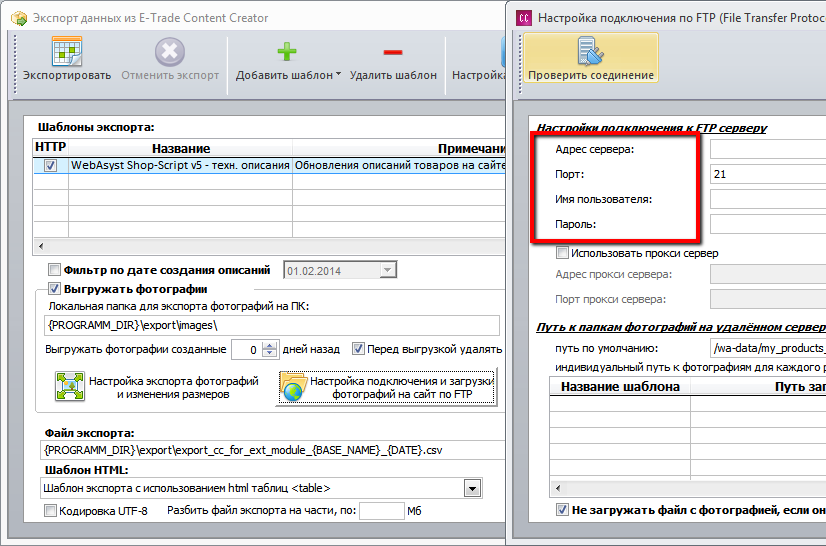Image resolution: width=826 pixels, height=546 pixels.
Task: Click the Адрес сервера input field
Action: click(x=768, y=149)
